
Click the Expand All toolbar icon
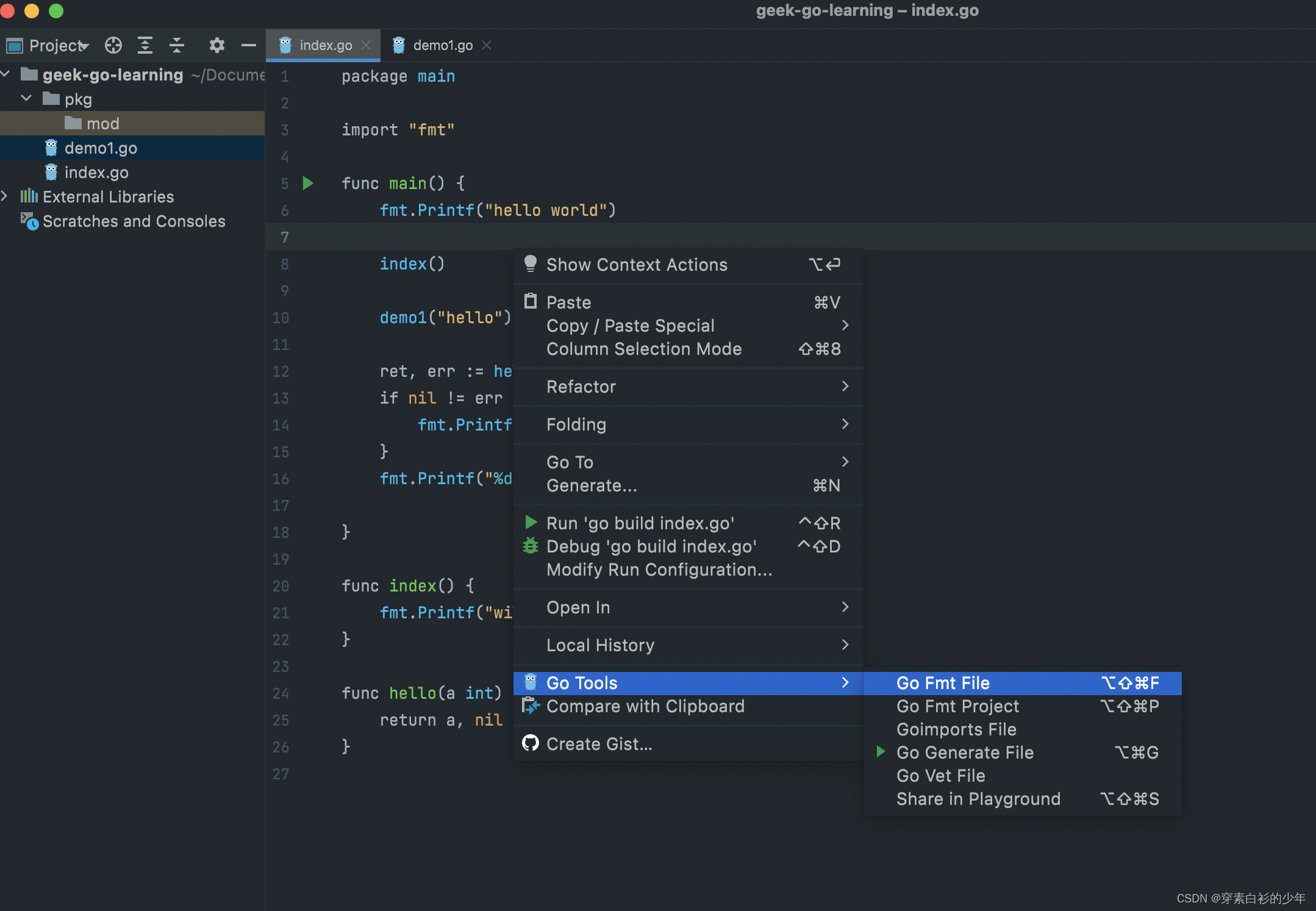pyautogui.click(x=145, y=45)
